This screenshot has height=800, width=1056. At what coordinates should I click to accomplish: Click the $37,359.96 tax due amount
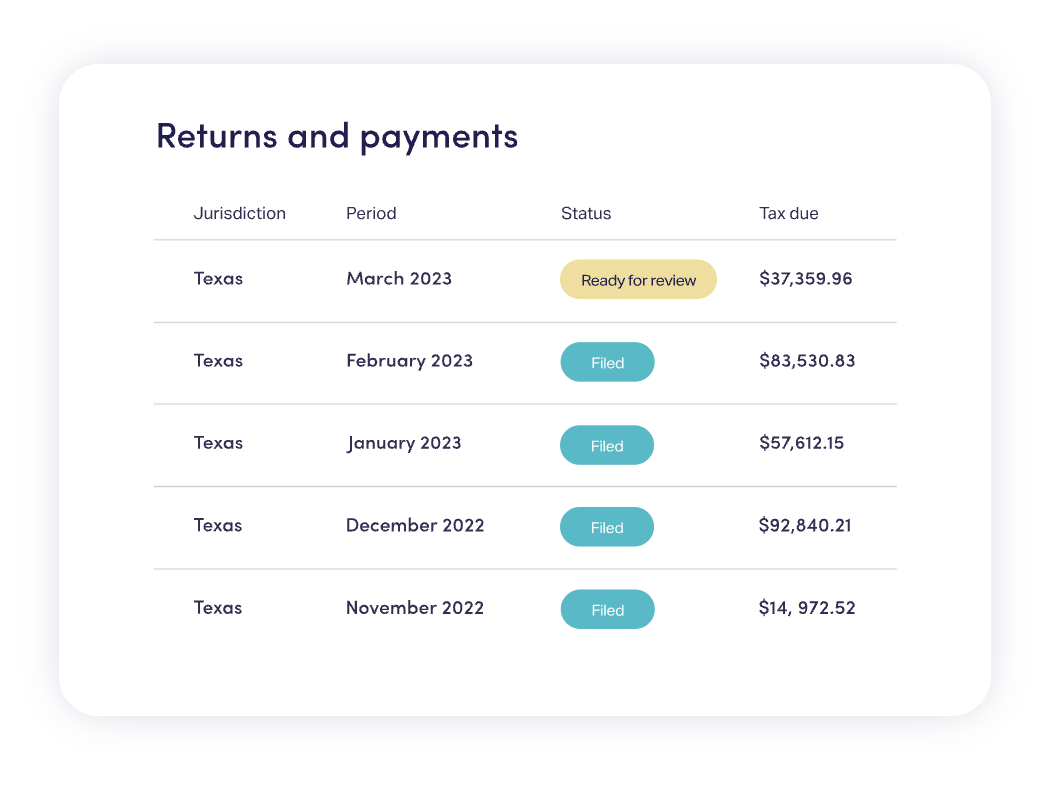[806, 279]
